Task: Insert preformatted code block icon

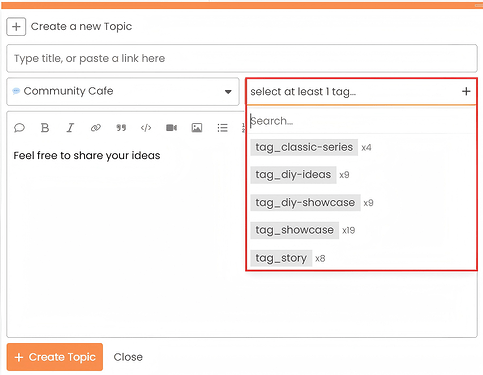Action: pos(146,128)
